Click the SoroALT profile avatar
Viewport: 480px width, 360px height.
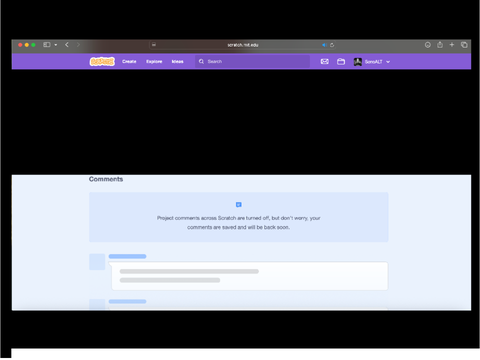(358, 62)
